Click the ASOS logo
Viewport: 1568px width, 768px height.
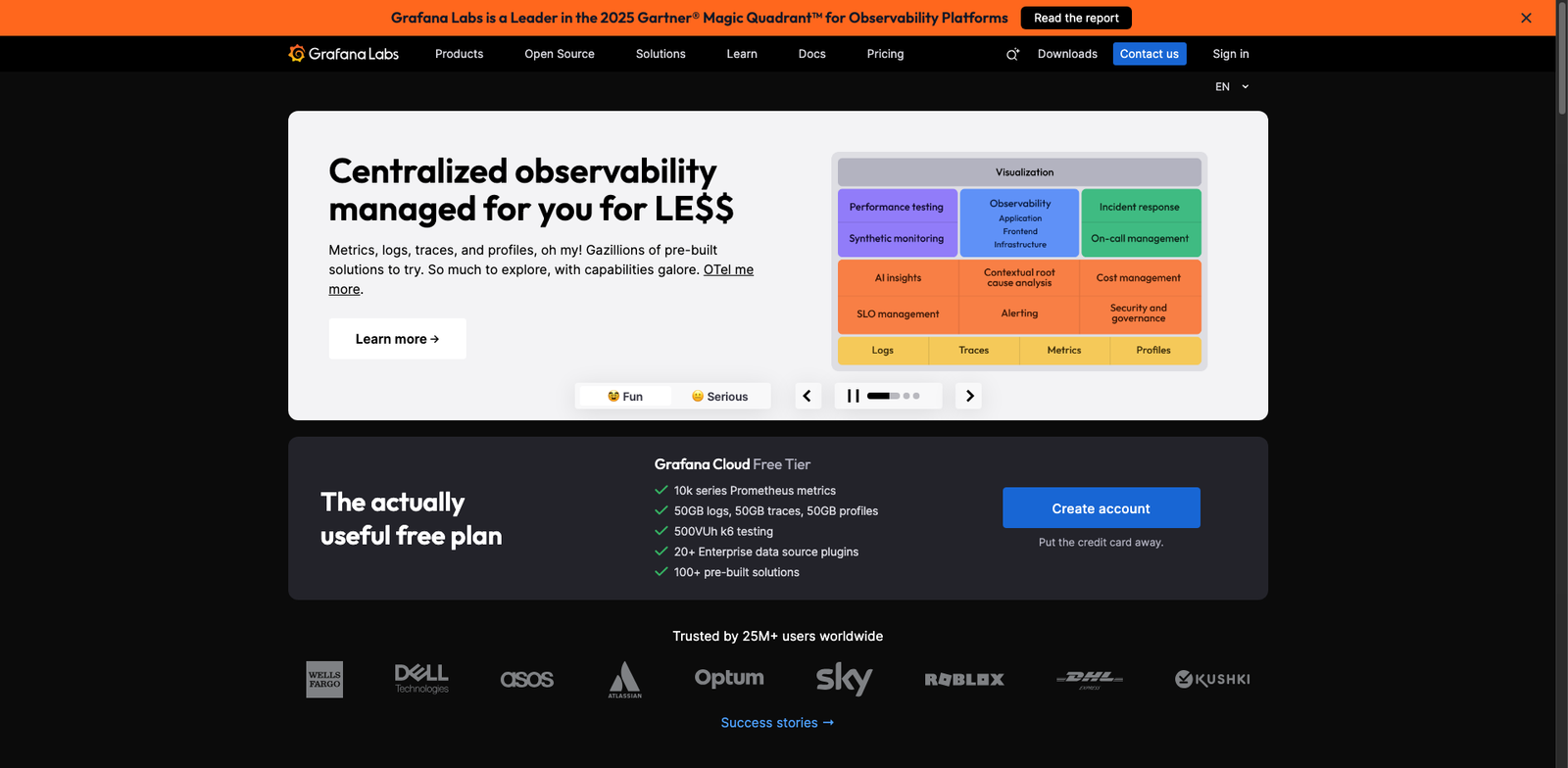(x=527, y=679)
